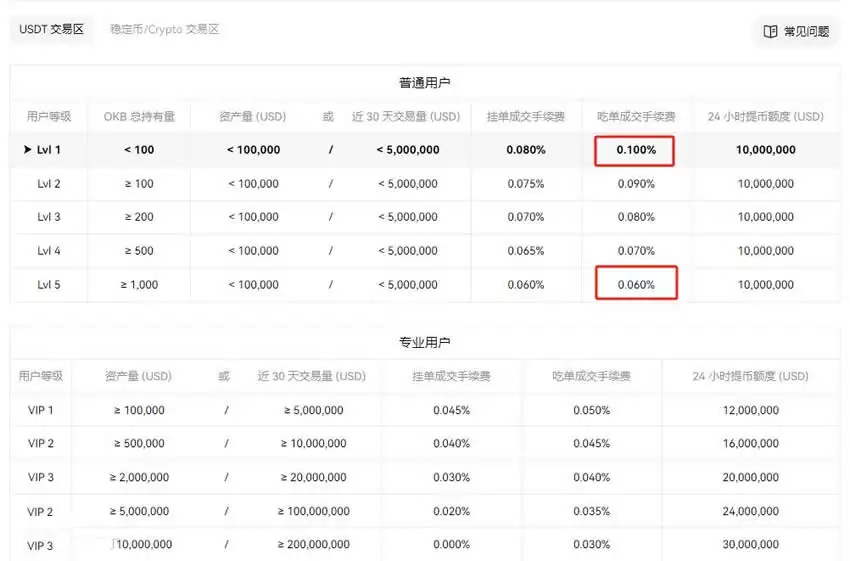Click the OKB holding value ≥ 200
This screenshot has width=850, height=561.
click(x=139, y=217)
